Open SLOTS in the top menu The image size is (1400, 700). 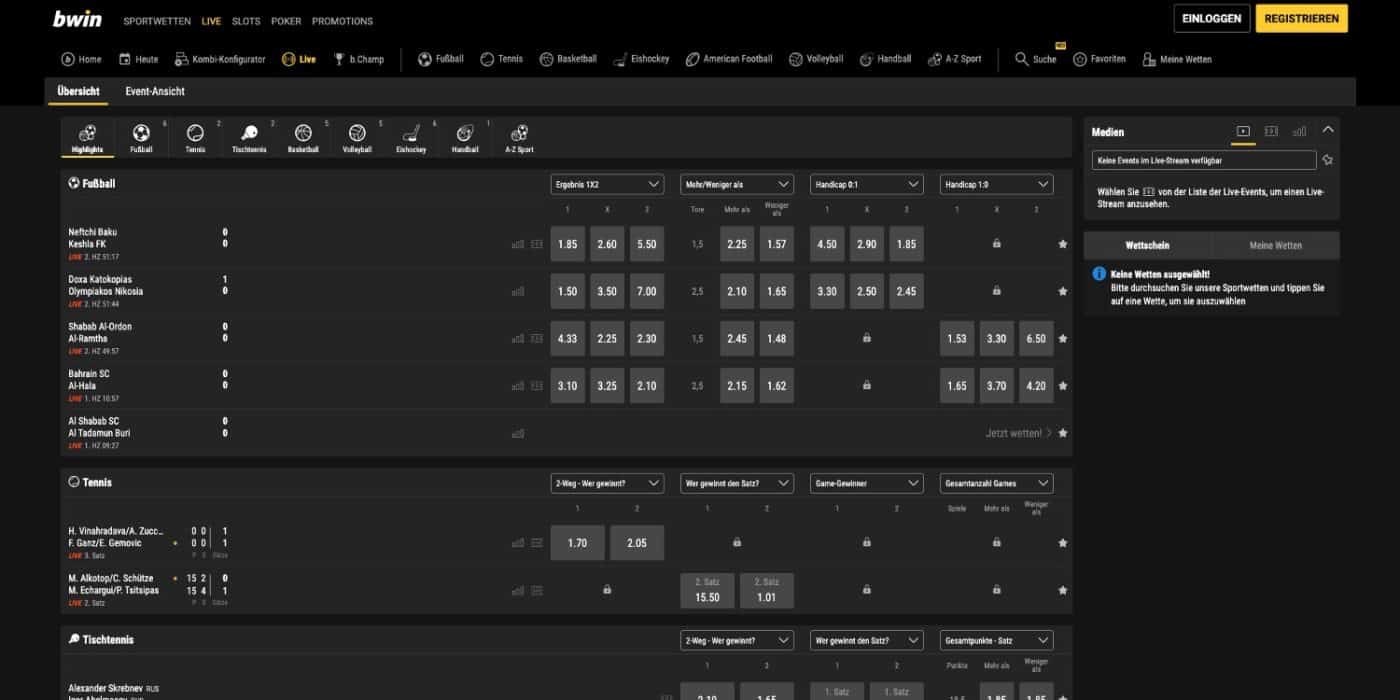(x=246, y=21)
